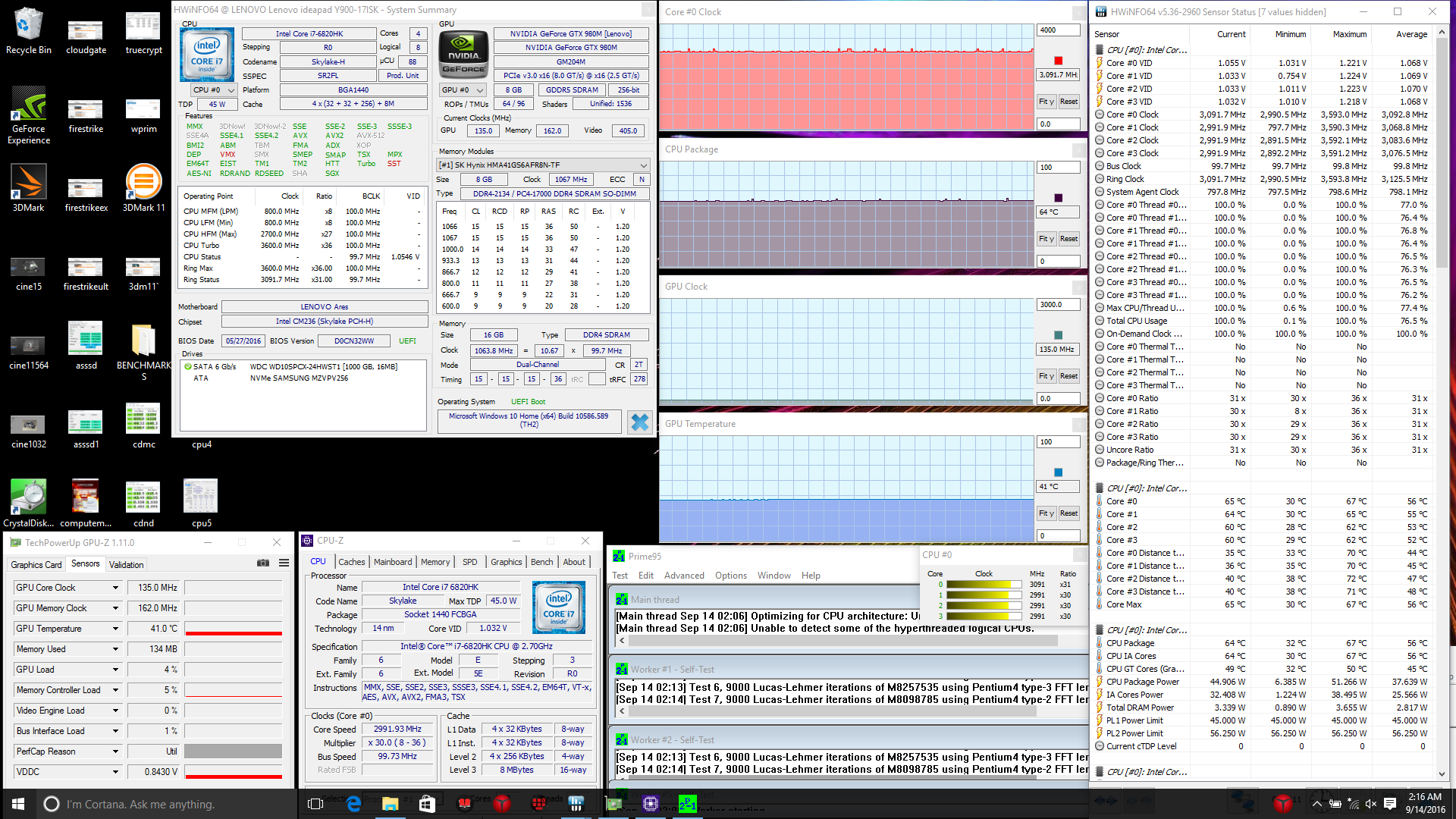This screenshot has width=1456, height=819.
Task: Launch Microsoft Edge from the taskbar
Action: [353, 804]
